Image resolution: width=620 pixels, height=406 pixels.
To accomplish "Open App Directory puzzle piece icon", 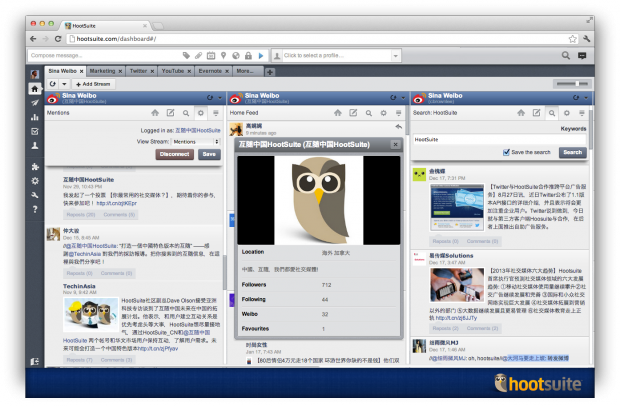I will tap(35, 167).
